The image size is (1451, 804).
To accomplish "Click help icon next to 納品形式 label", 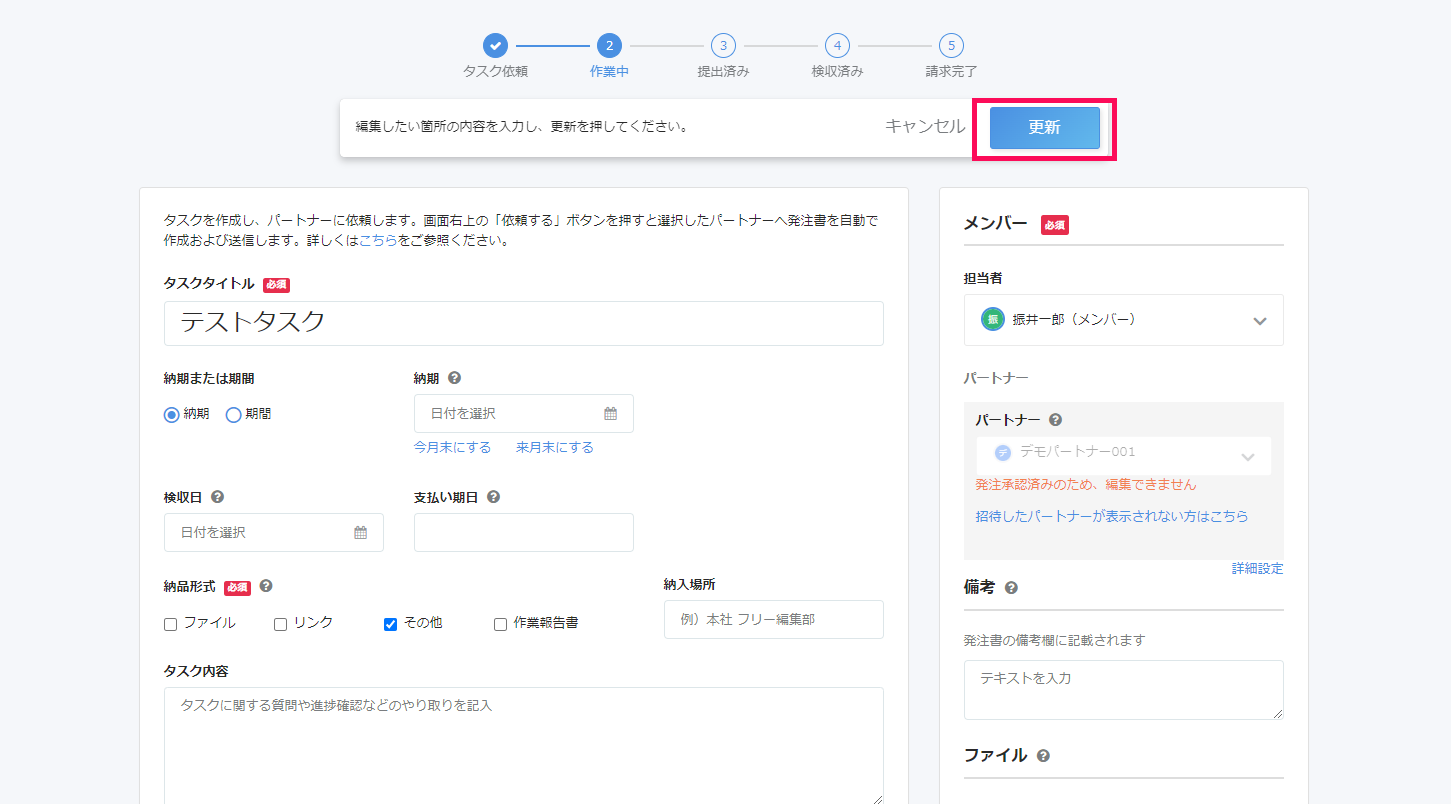I will (266, 587).
